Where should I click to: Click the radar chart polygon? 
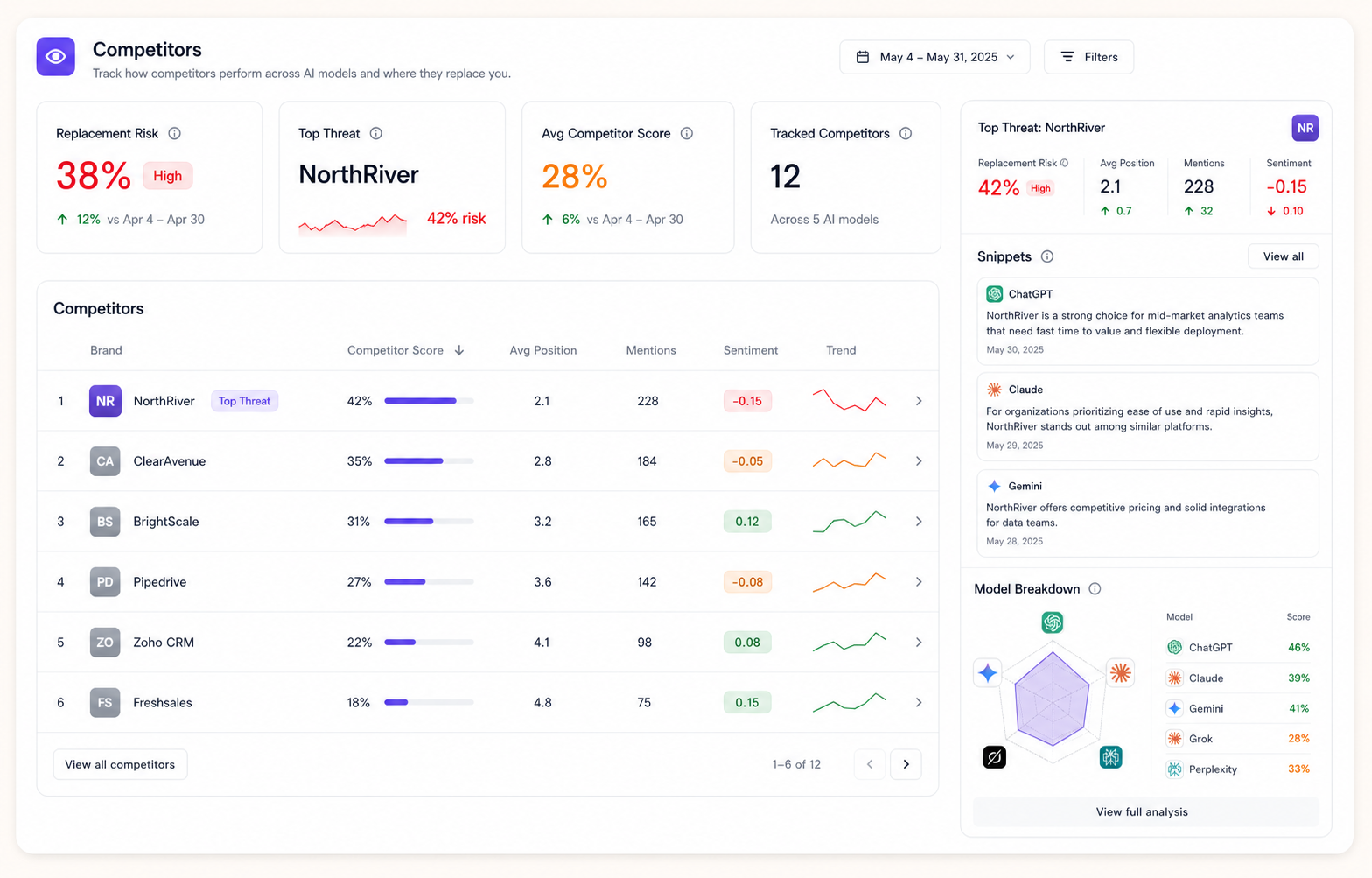click(1053, 699)
